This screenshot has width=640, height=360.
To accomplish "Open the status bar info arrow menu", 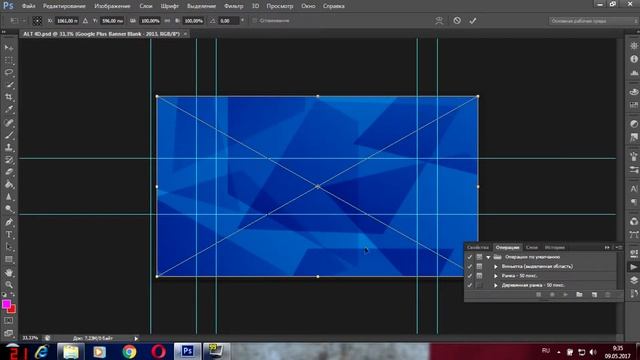I will pyautogui.click(x=136, y=338).
